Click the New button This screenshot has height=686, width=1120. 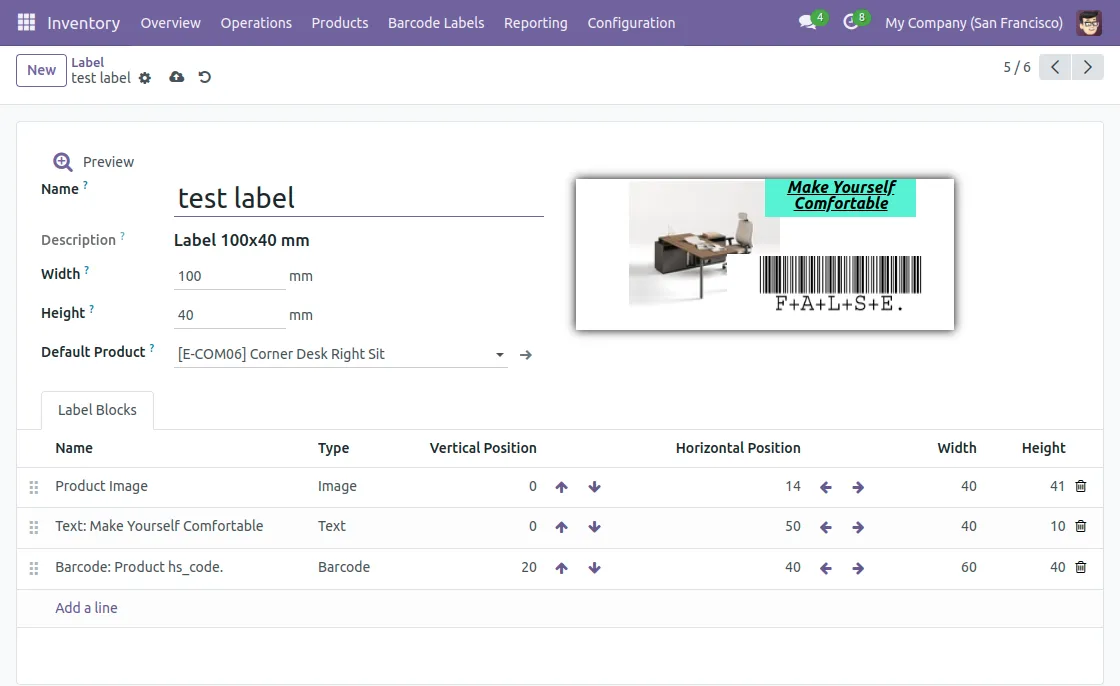41,70
